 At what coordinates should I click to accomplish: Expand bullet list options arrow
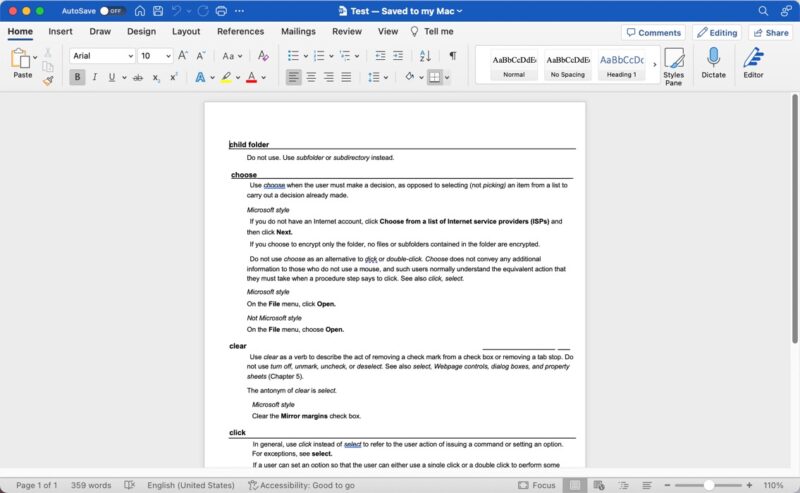click(306, 56)
